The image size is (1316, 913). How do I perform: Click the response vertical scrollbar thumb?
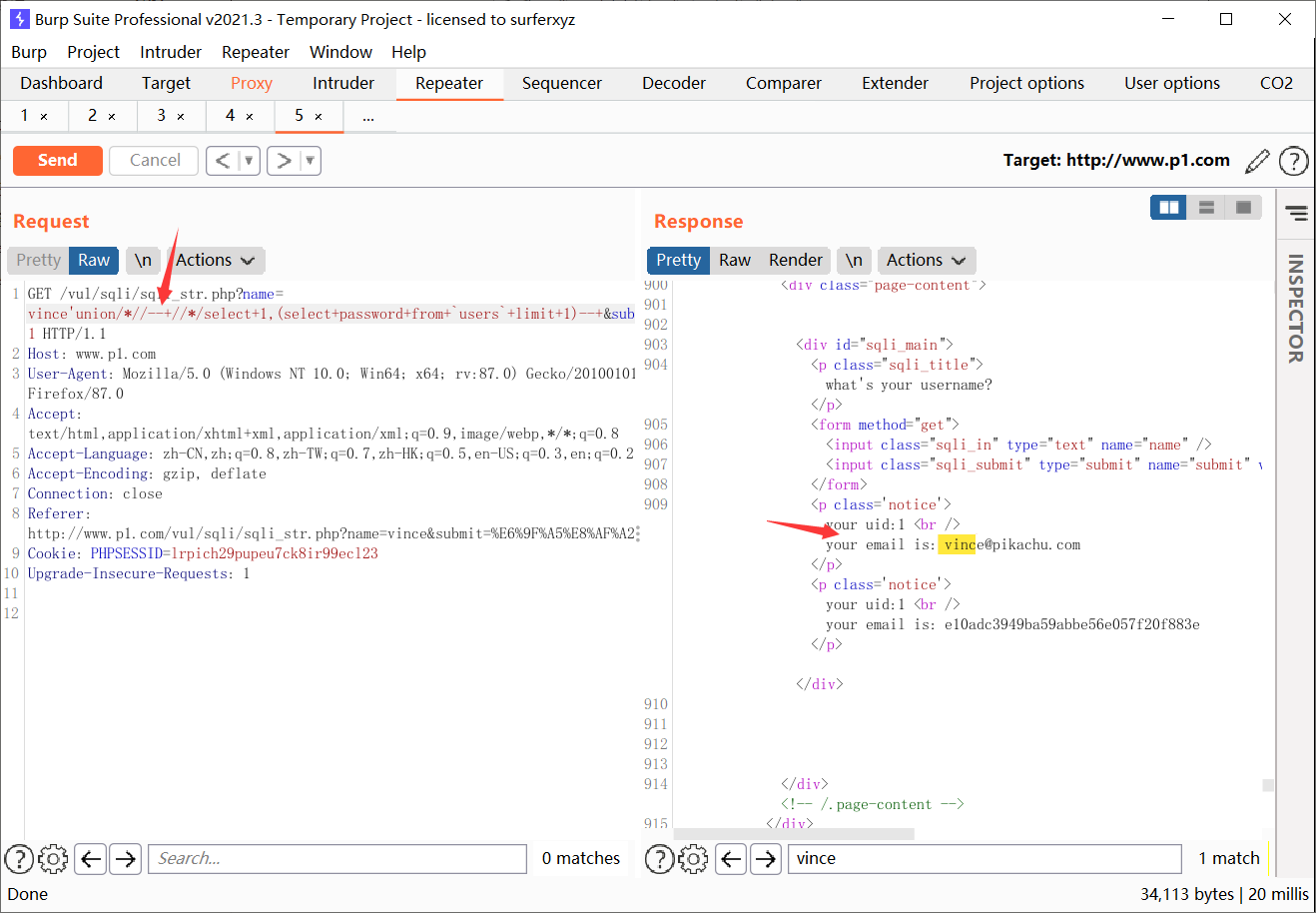[1268, 785]
